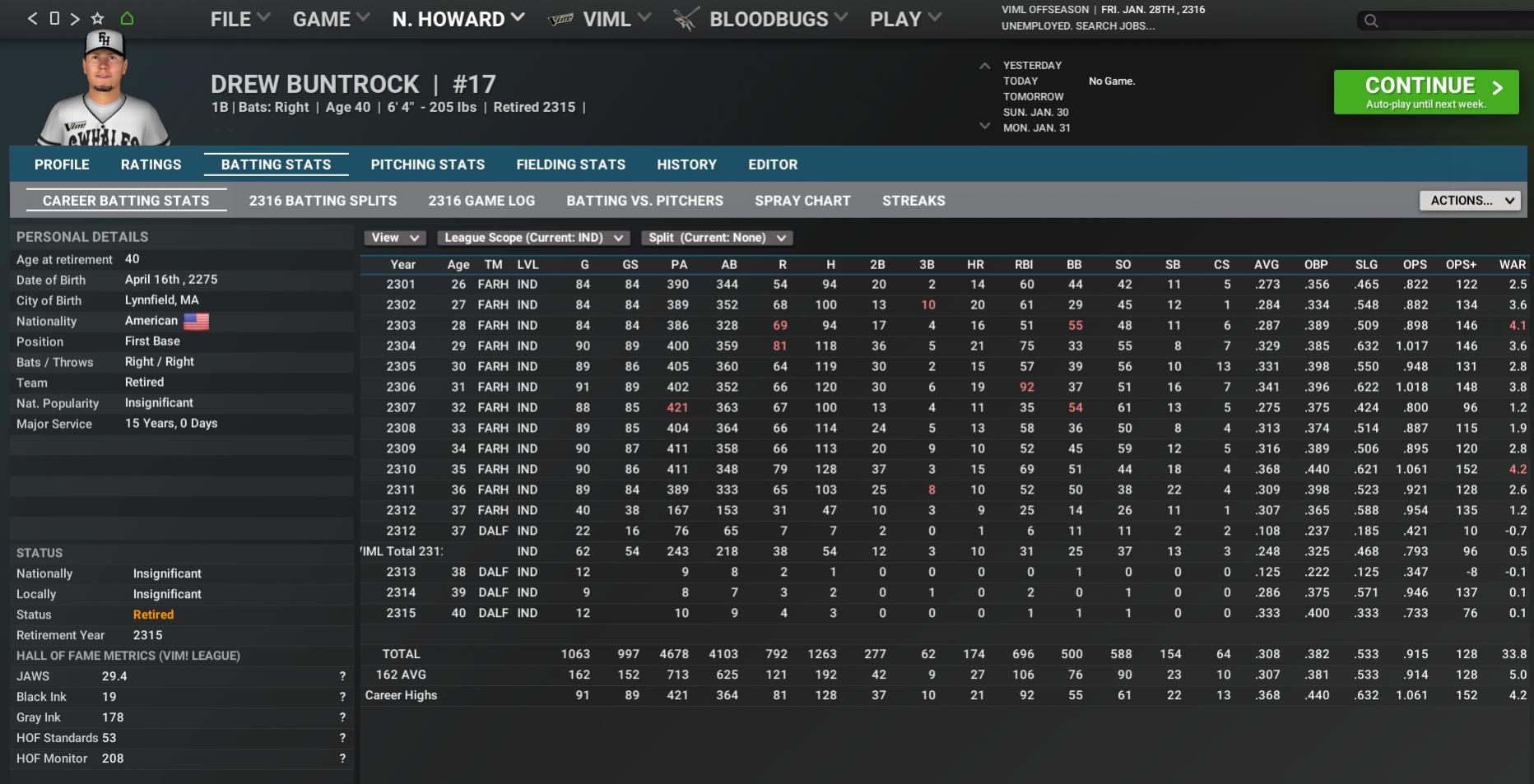Open the PLAY menu
This screenshot has width=1534, height=784.
click(x=905, y=19)
